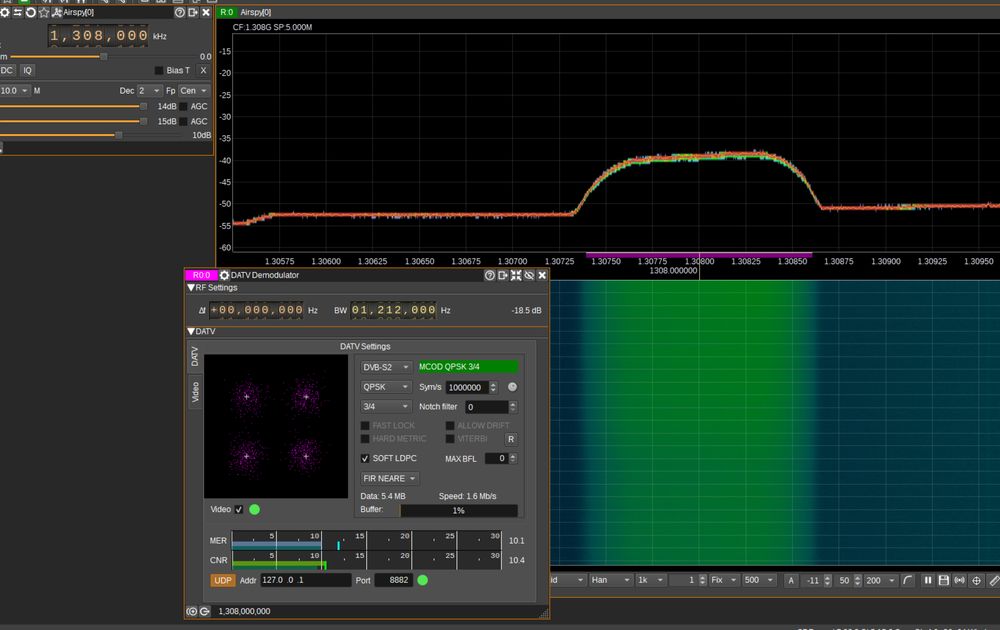Click the Notch filter stepper arrows
The height and width of the screenshot is (630, 1000).
[513, 406]
